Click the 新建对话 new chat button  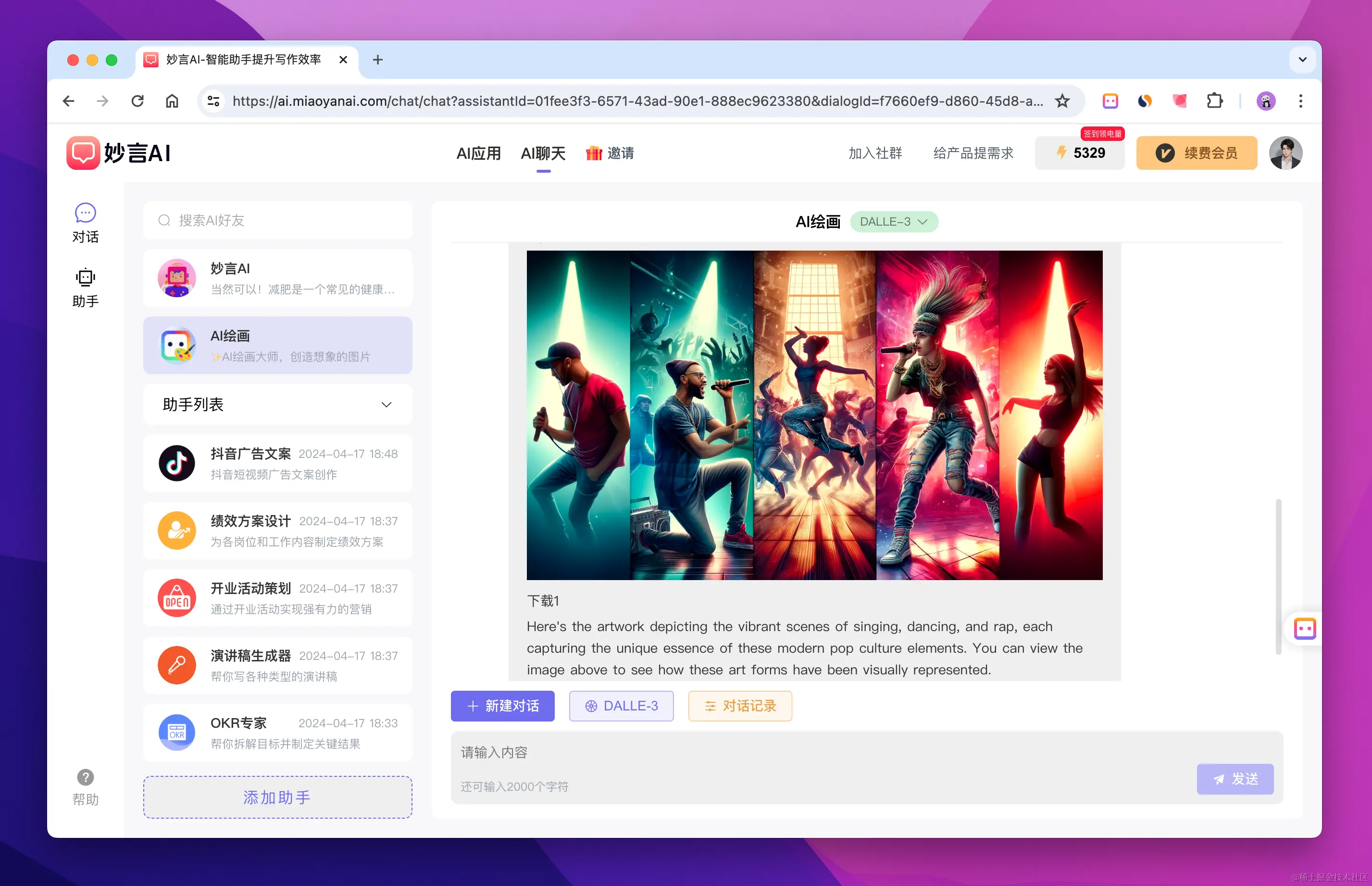click(502, 706)
